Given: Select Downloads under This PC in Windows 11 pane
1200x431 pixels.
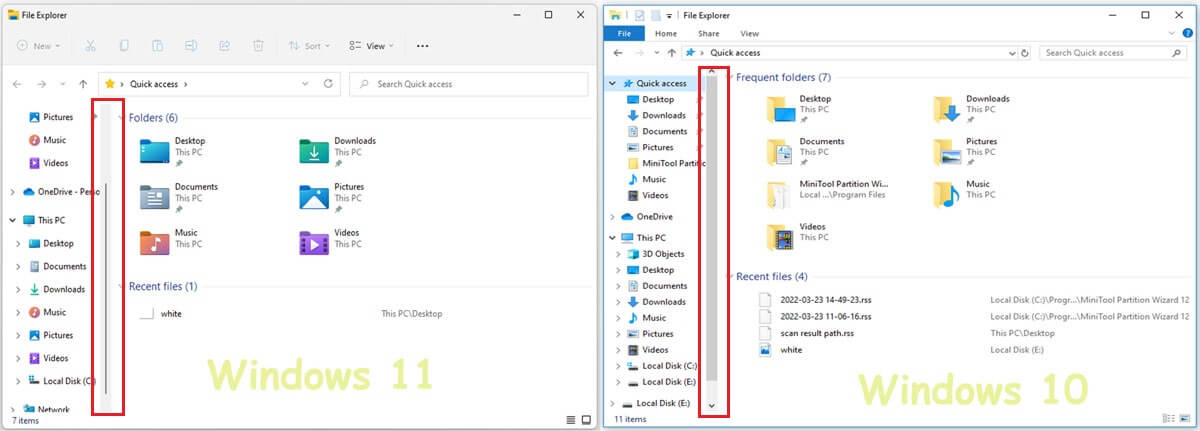Looking at the screenshot, I should click(x=56, y=289).
